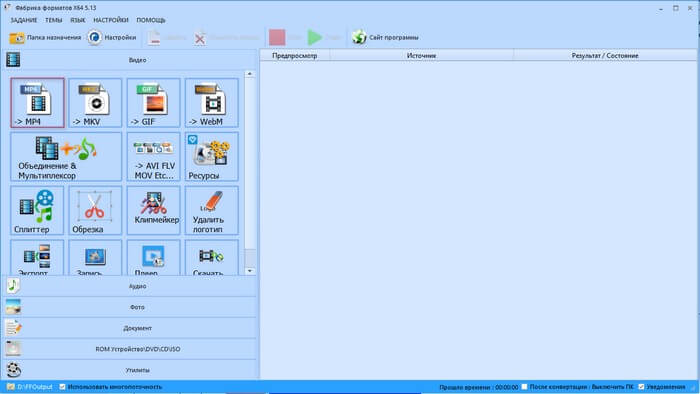Click the red Stop square button
This screenshot has width=700, height=394.
pos(277,37)
